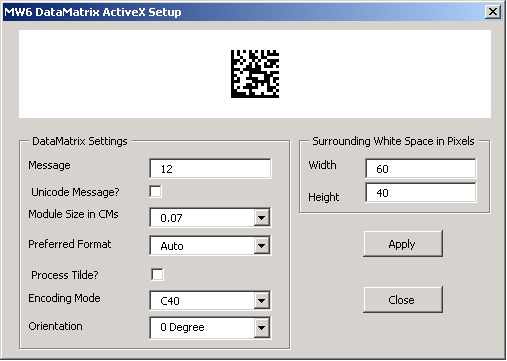Click the Message input field containing 12
This screenshot has height=361, width=507.
(210, 169)
